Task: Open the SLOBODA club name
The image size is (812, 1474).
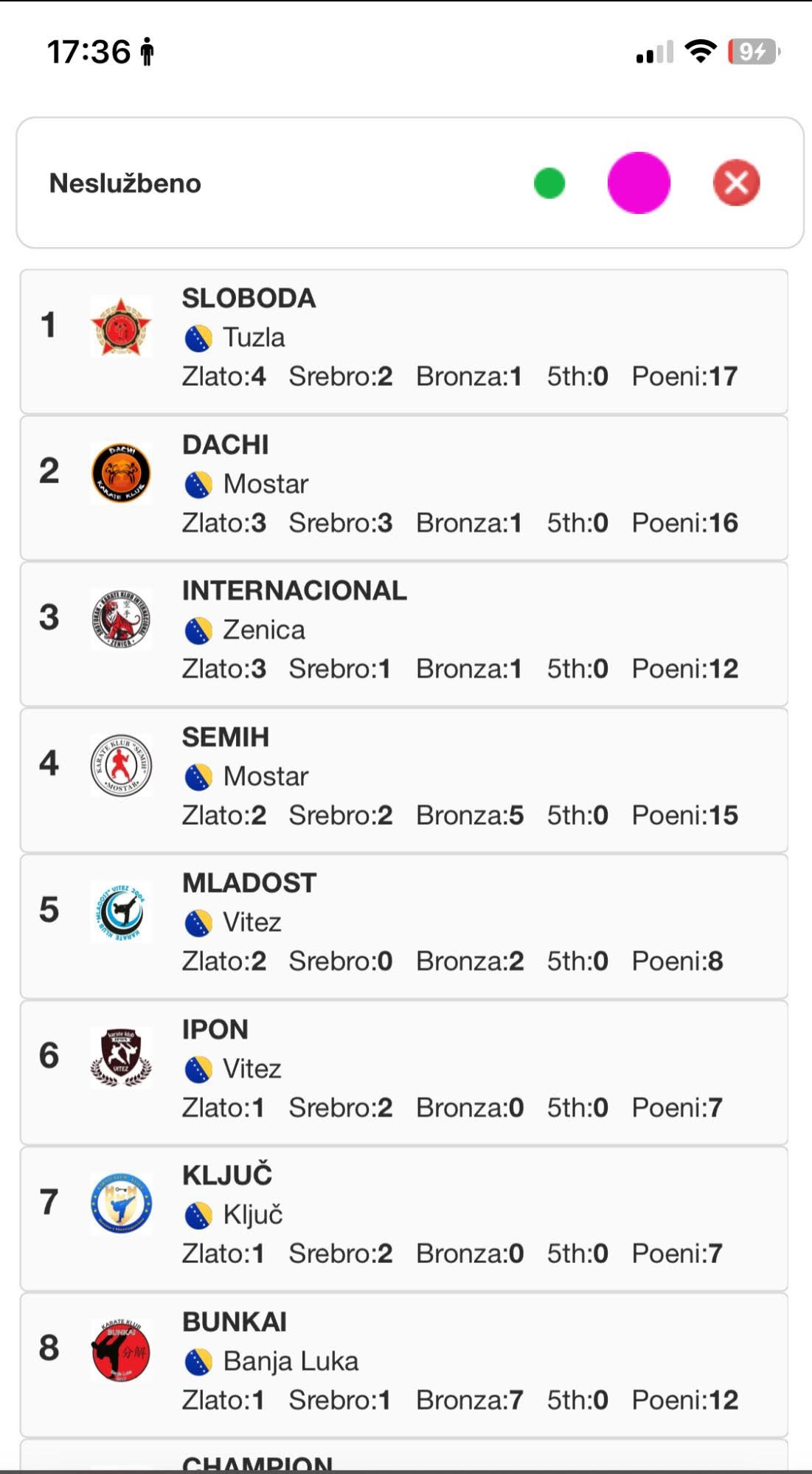Action: tap(249, 298)
